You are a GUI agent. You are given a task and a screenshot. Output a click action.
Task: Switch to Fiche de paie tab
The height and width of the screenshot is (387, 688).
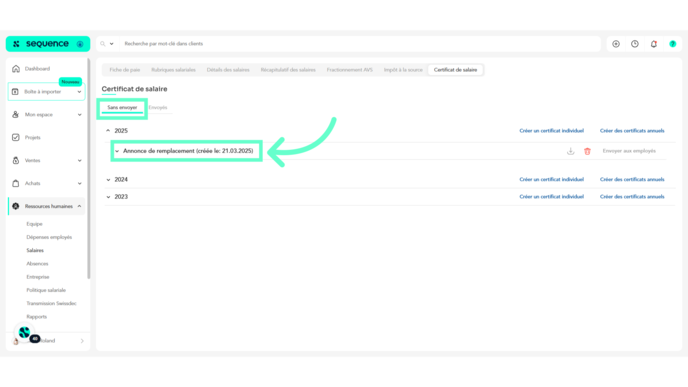click(125, 70)
